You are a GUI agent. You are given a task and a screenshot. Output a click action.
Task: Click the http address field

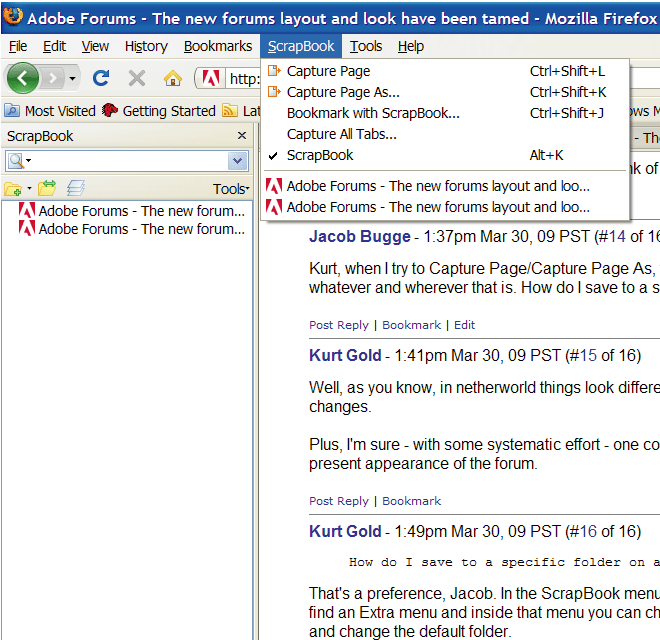[245, 79]
